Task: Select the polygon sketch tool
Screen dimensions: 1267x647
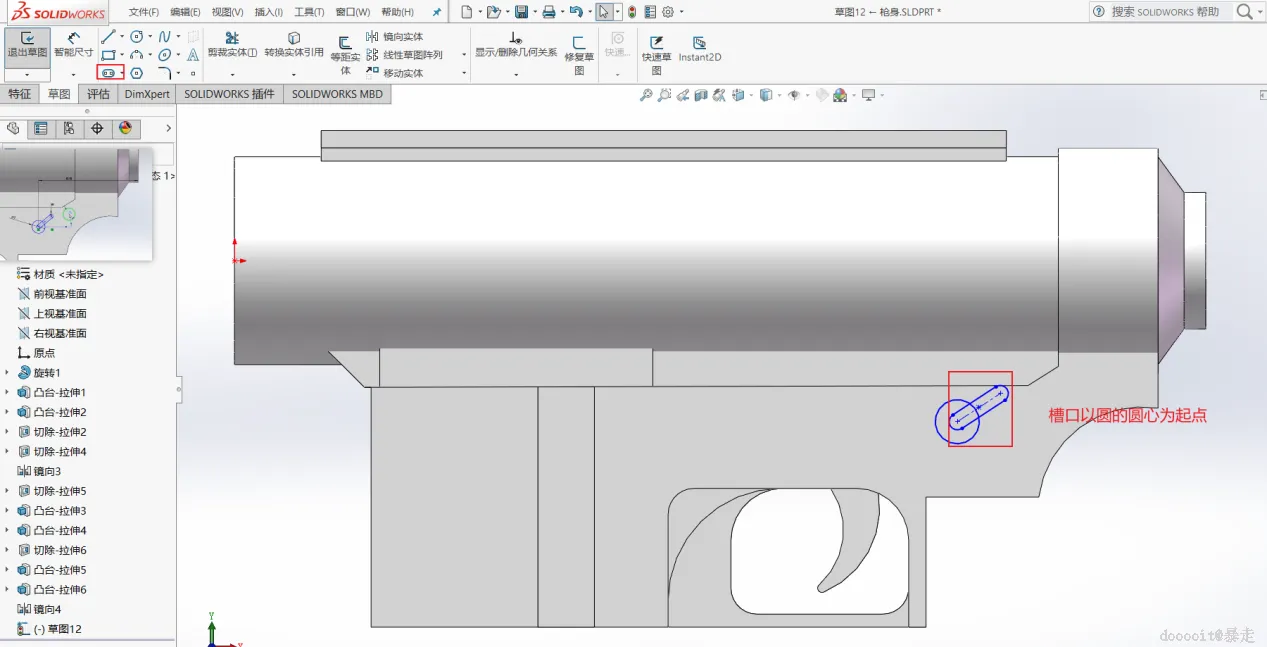Action: pyautogui.click(x=137, y=73)
